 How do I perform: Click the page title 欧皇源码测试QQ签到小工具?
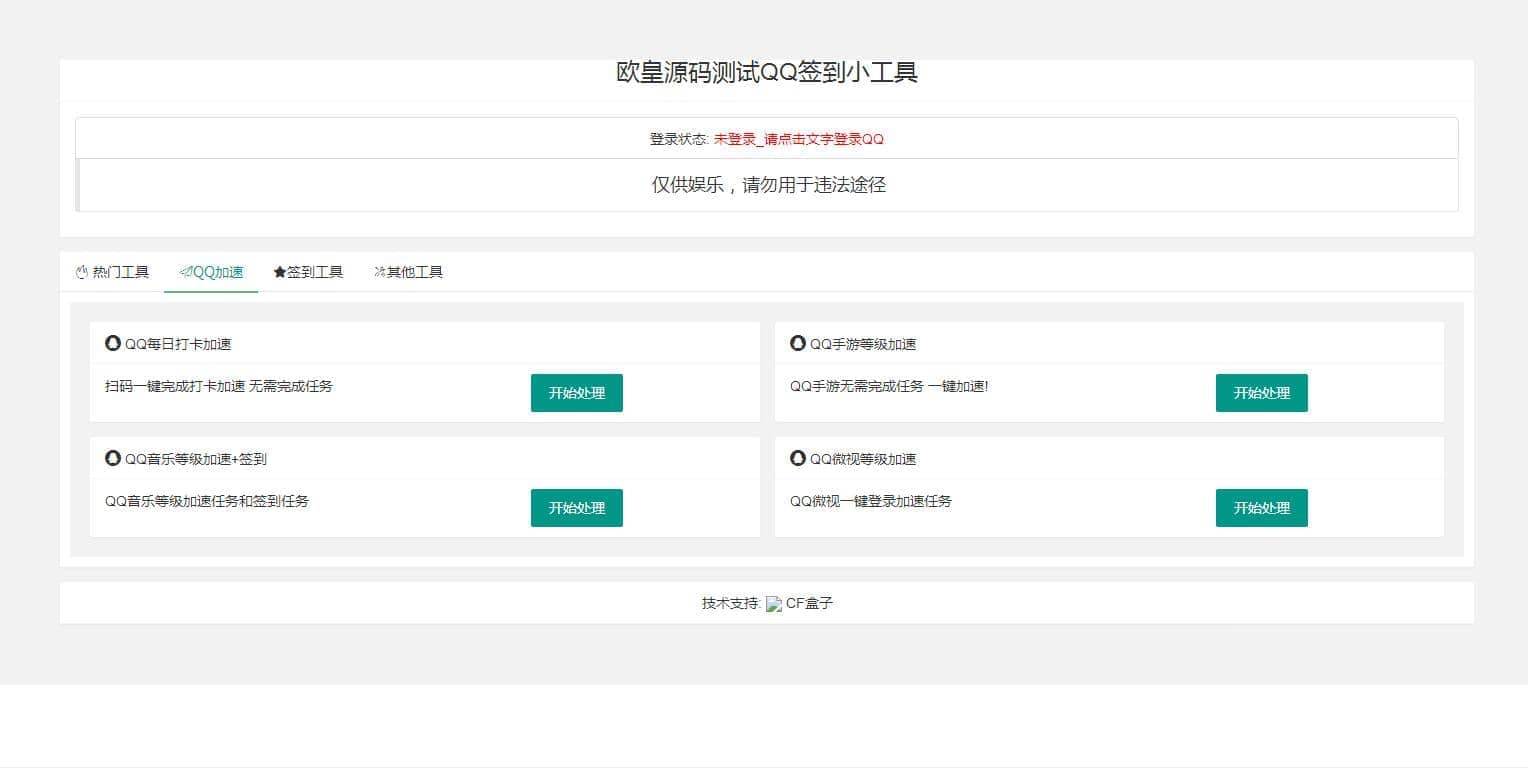767,72
